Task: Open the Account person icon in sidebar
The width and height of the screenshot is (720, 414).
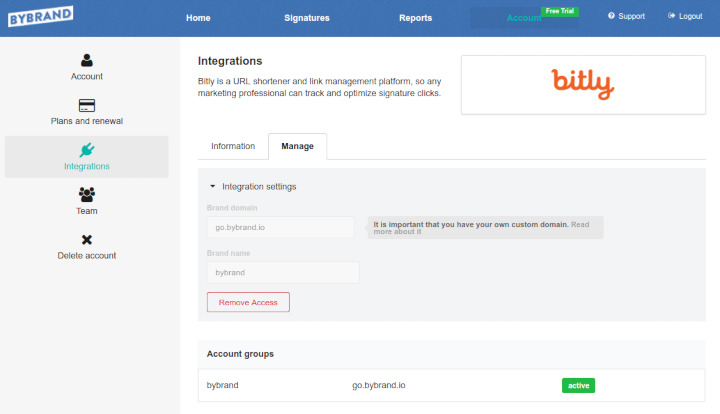Action: click(87, 60)
